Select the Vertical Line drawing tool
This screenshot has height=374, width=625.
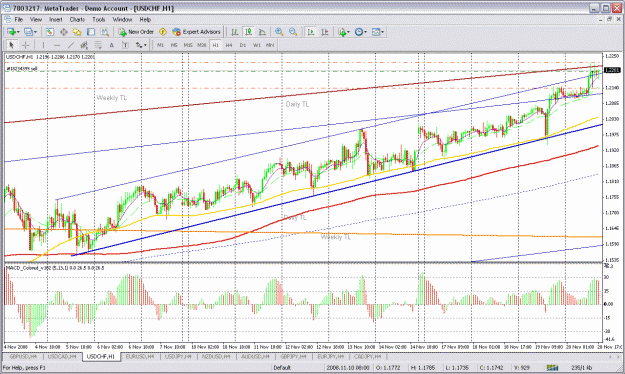click(x=43, y=45)
